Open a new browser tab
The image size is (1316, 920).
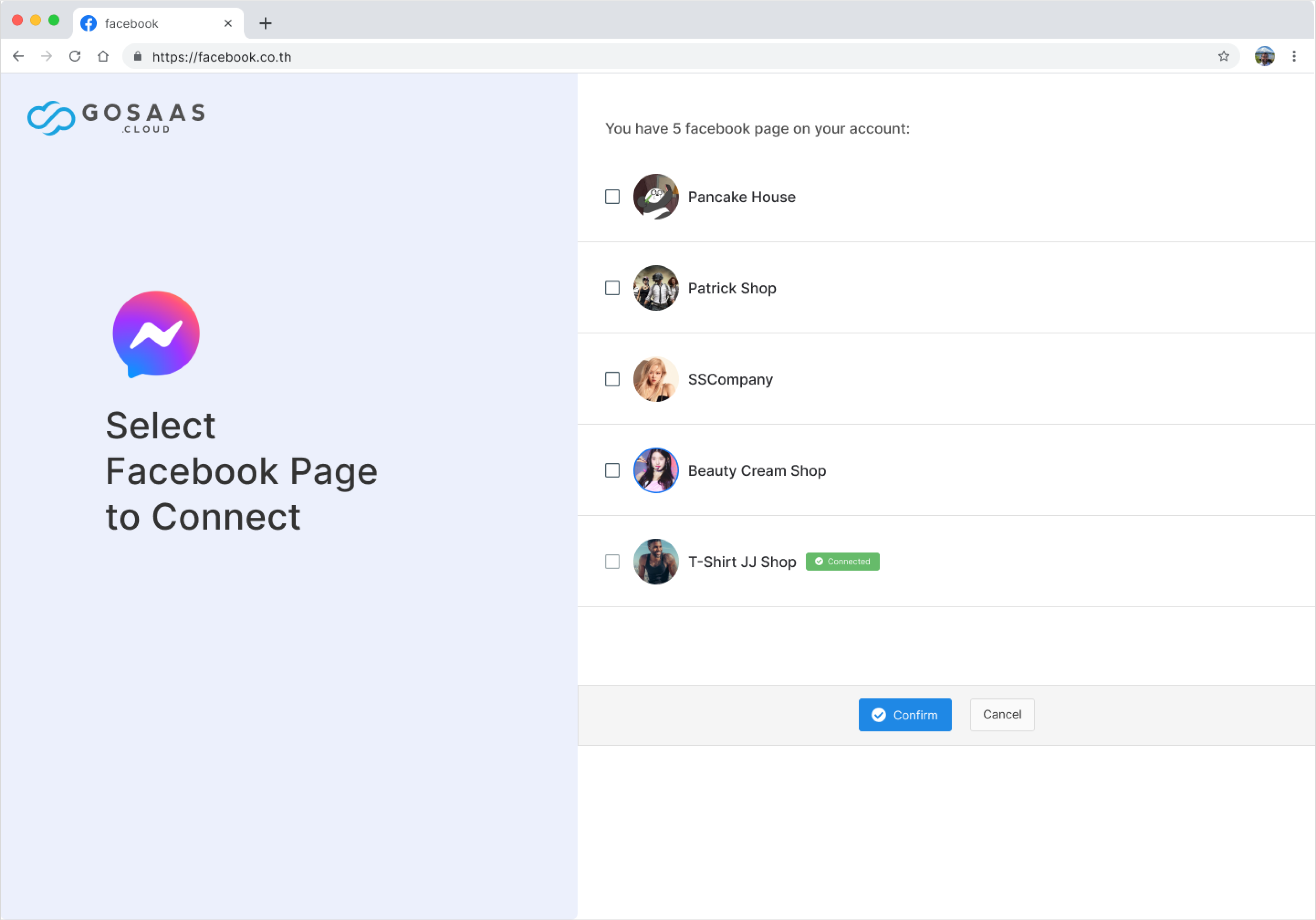(x=265, y=23)
